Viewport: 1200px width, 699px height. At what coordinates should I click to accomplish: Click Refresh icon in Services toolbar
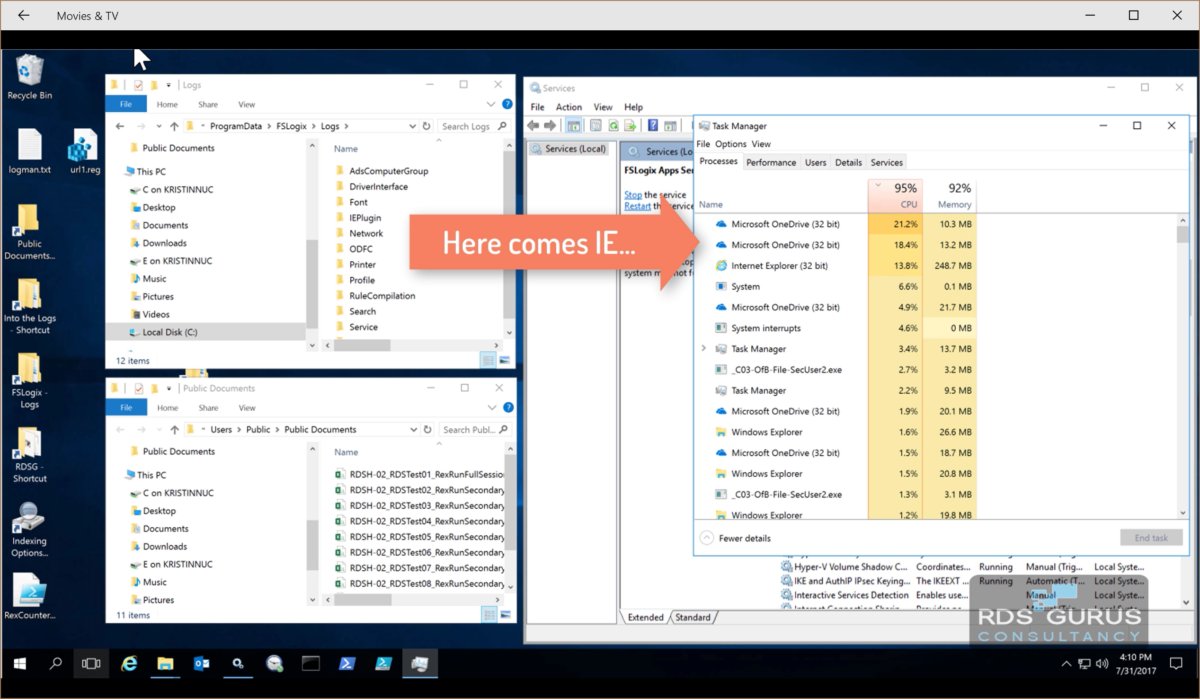pyautogui.click(x=612, y=126)
